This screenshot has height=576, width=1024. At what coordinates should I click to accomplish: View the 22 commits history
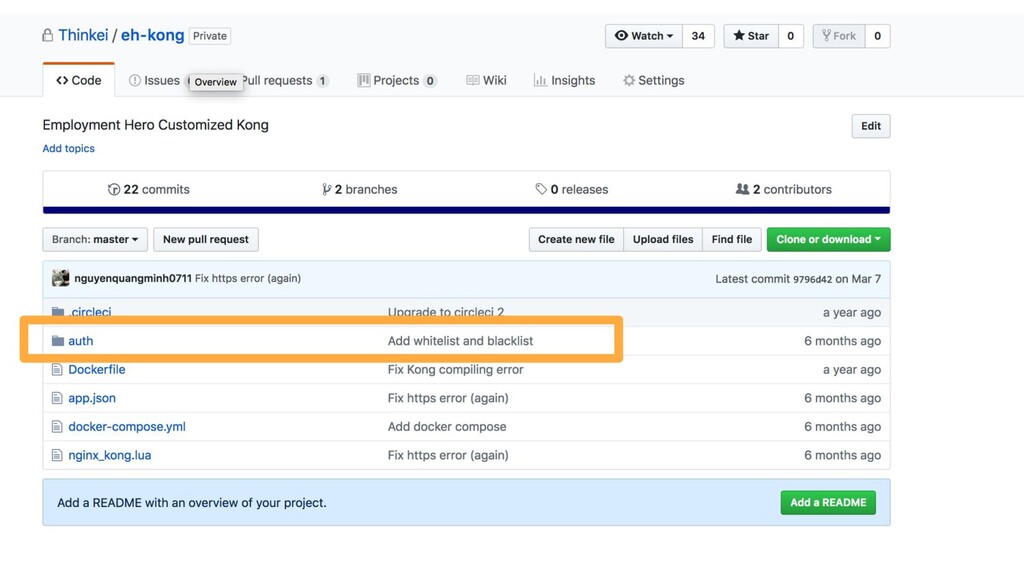[x=149, y=189]
